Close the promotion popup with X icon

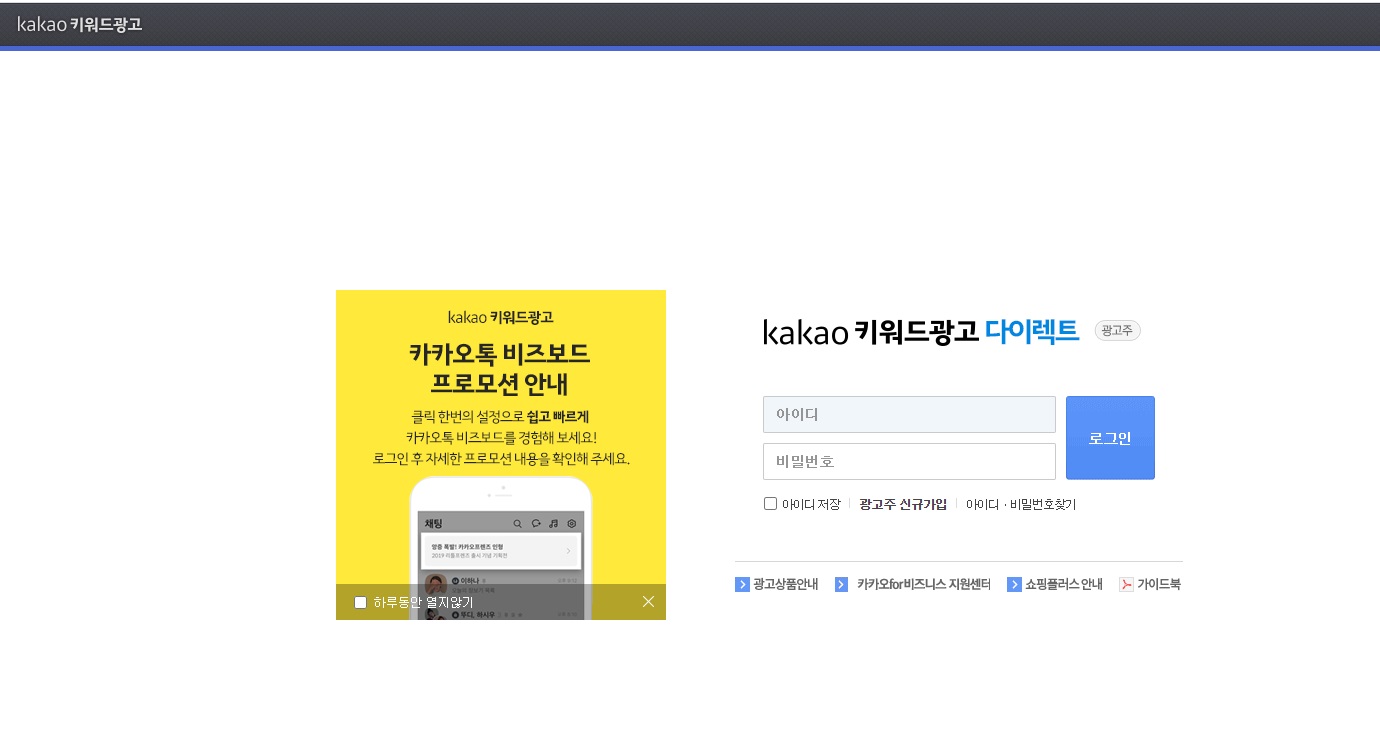point(648,601)
